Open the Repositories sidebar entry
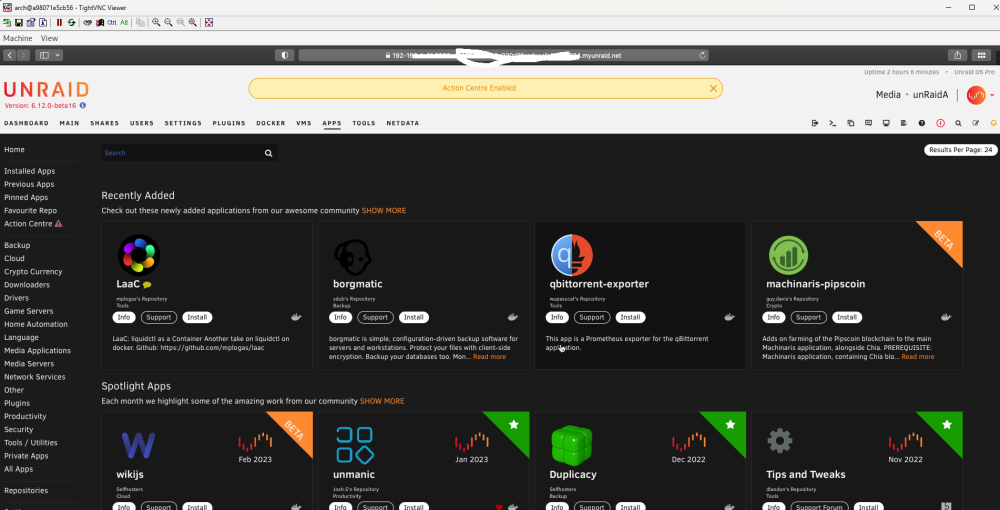The width and height of the screenshot is (1000, 510). coord(26,490)
